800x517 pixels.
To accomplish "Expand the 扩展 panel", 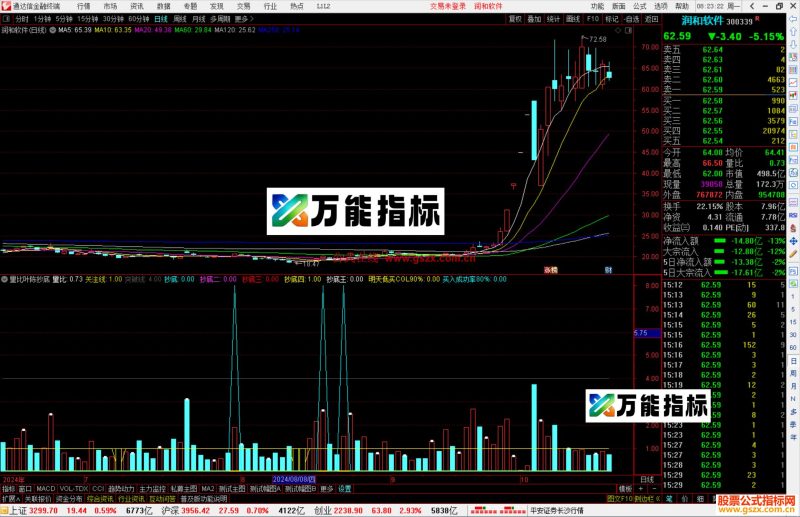I will coord(11,499).
